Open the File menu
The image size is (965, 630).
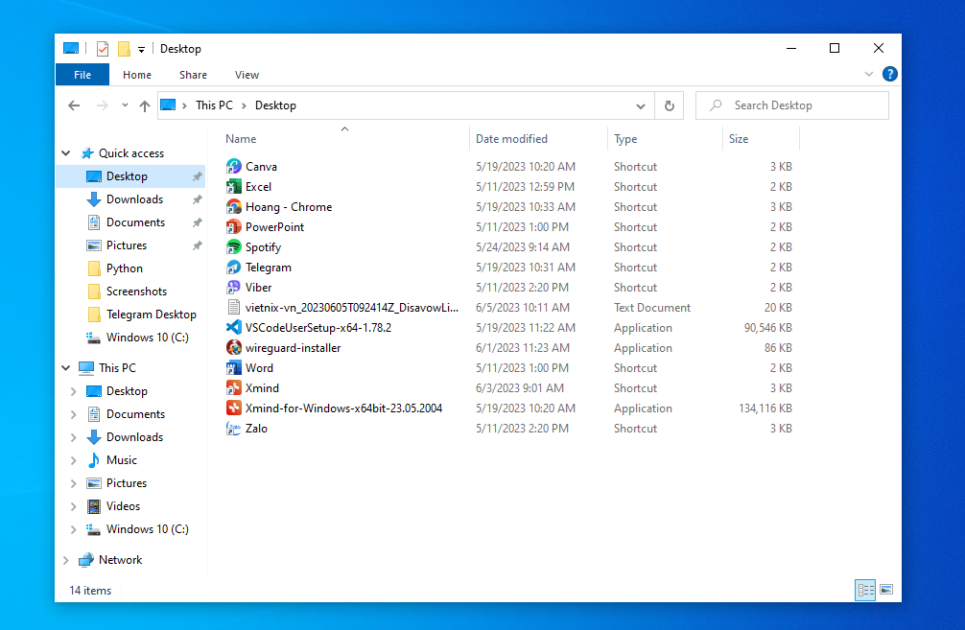click(x=82, y=75)
